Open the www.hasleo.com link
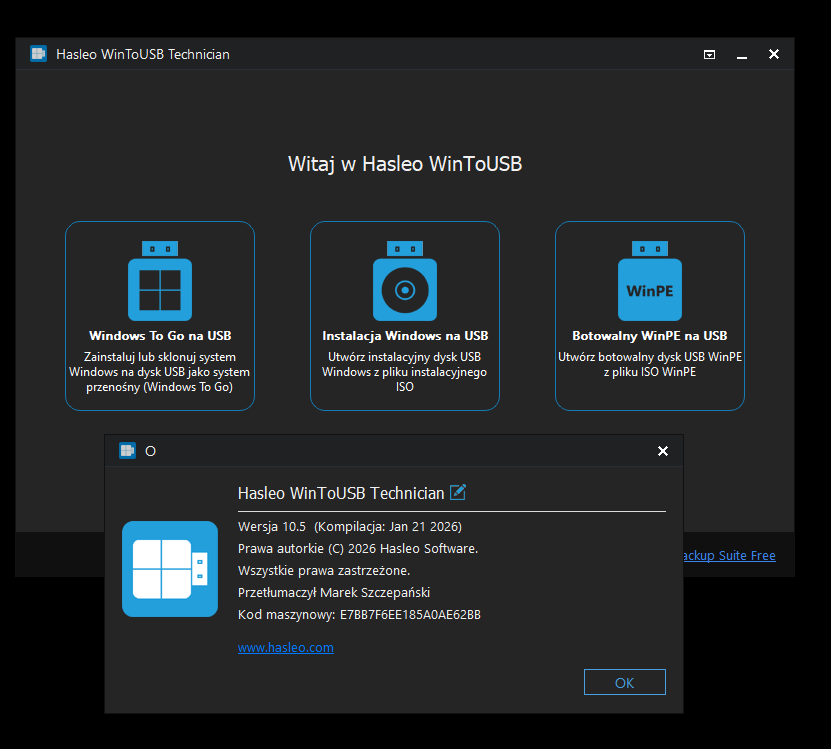Image resolution: width=831 pixels, height=749 pixels. click(286, 647)
